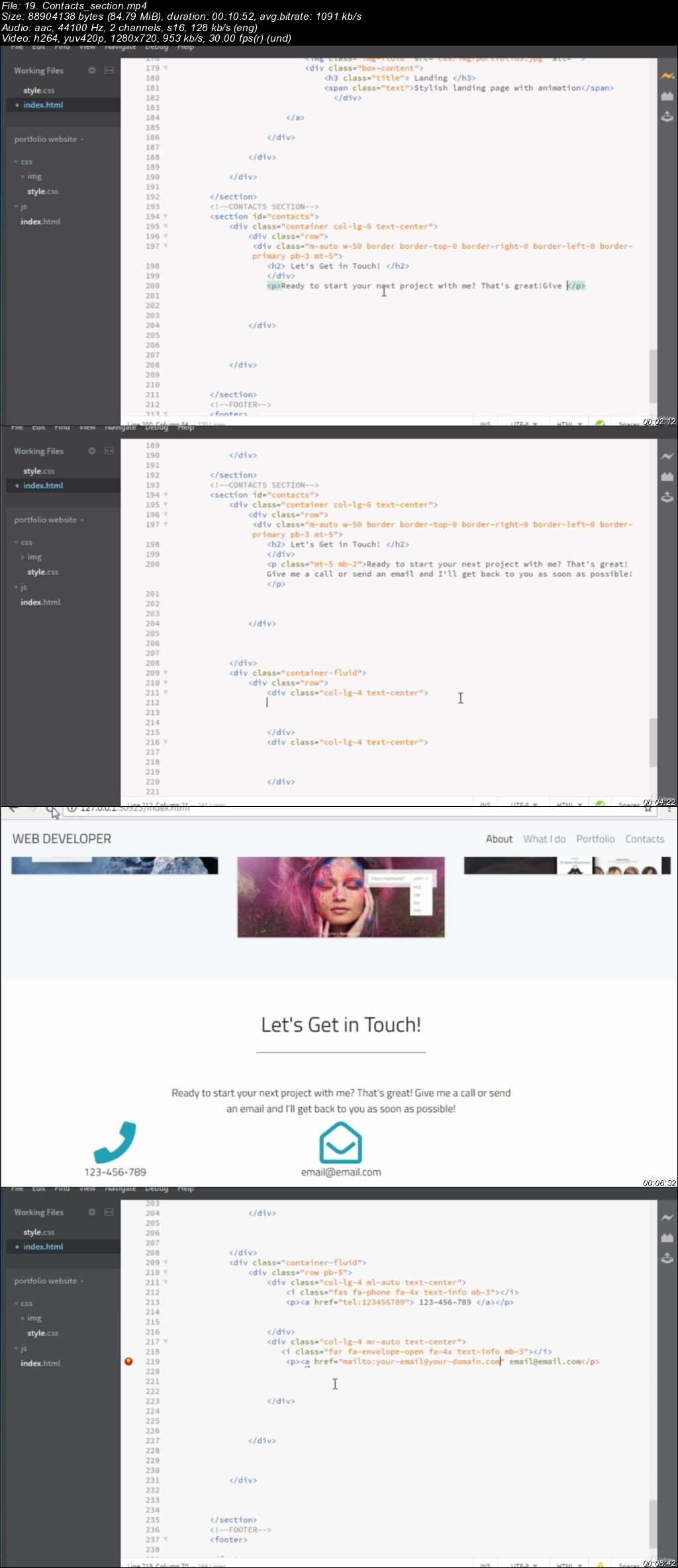The width and height of the screenshot is (678, 1568).
Task: Click the Let's Get in Touch! heading on webpage
Action: point(341,1025)
